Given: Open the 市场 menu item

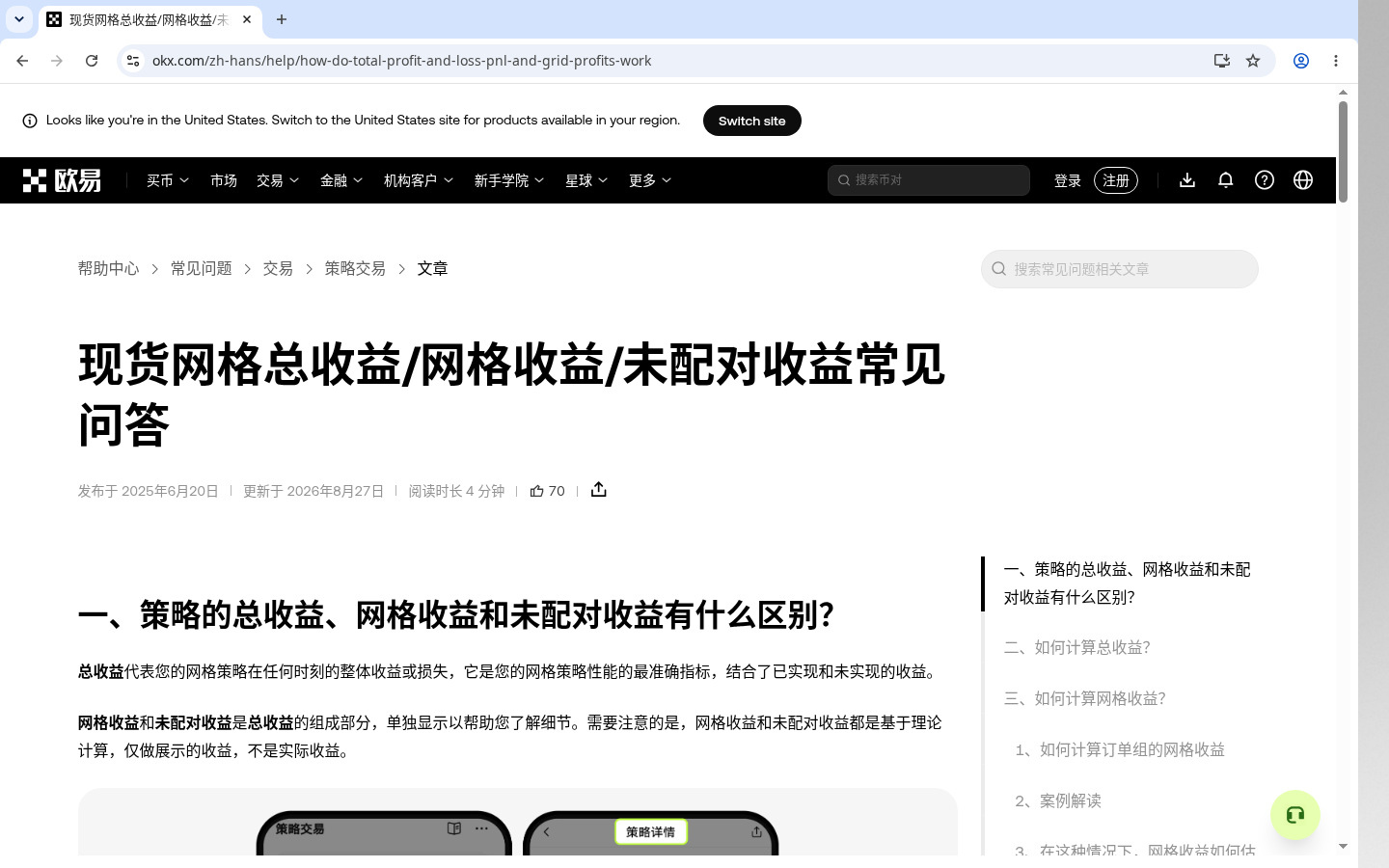Looking at the screenshot, I should coord(224,180).
